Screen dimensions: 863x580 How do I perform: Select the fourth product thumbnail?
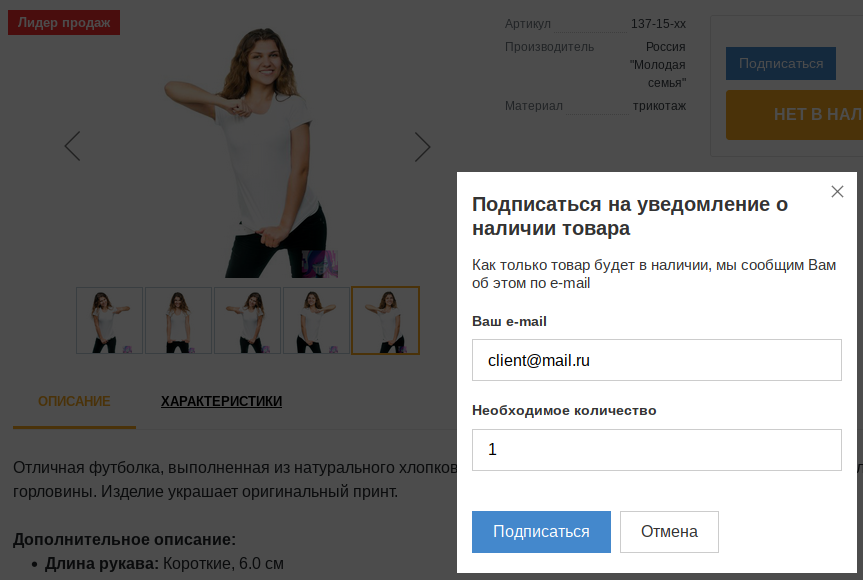click(316, 321)
